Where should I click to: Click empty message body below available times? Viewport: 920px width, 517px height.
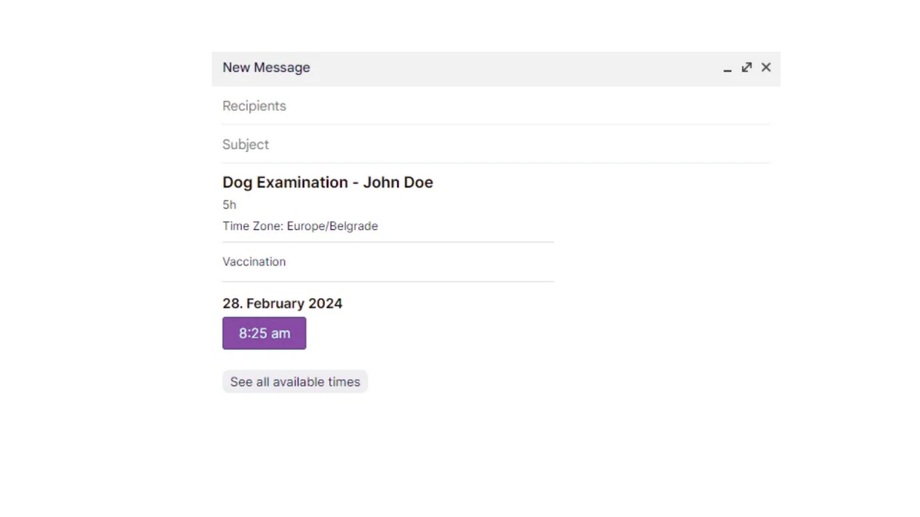480,450
